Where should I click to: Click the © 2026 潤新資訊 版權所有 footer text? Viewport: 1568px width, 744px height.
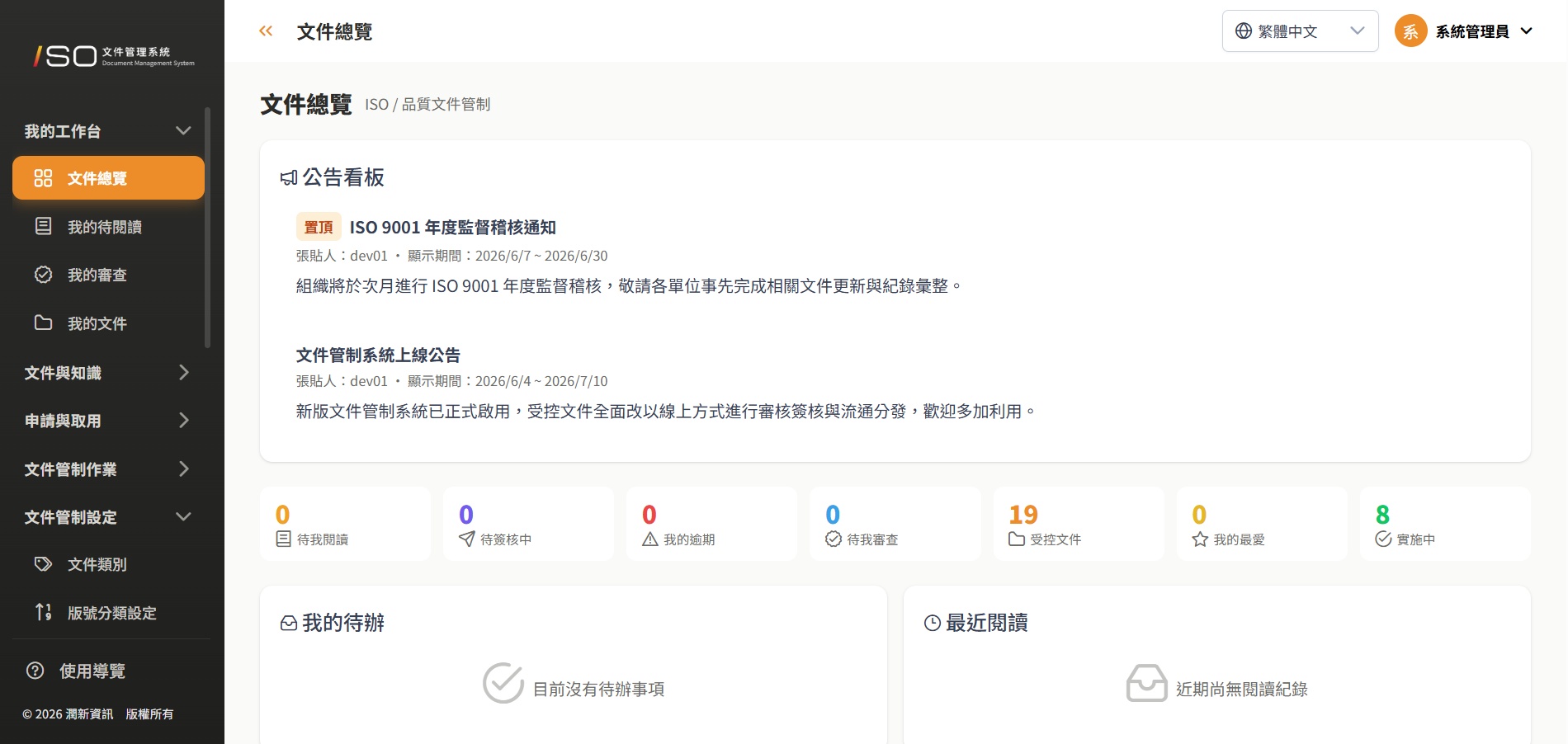click(98, 714)
